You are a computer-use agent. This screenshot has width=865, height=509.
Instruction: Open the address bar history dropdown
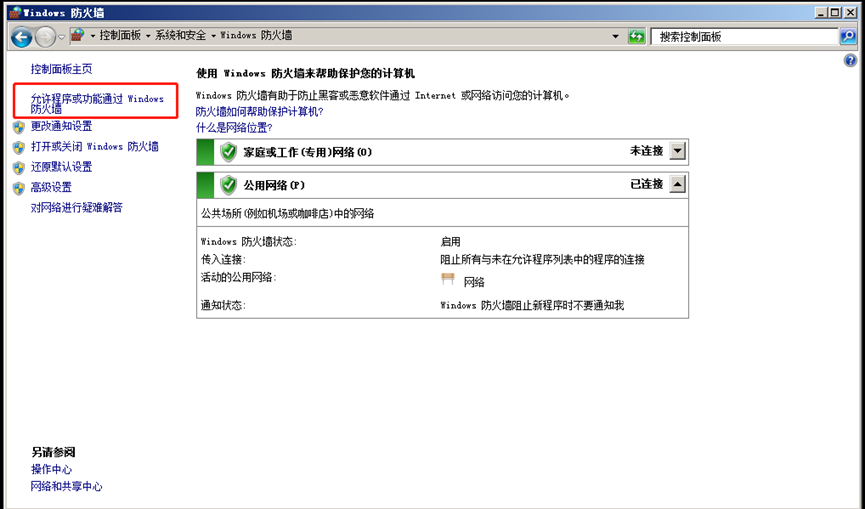pyautogui.click(x=616, y=36)
